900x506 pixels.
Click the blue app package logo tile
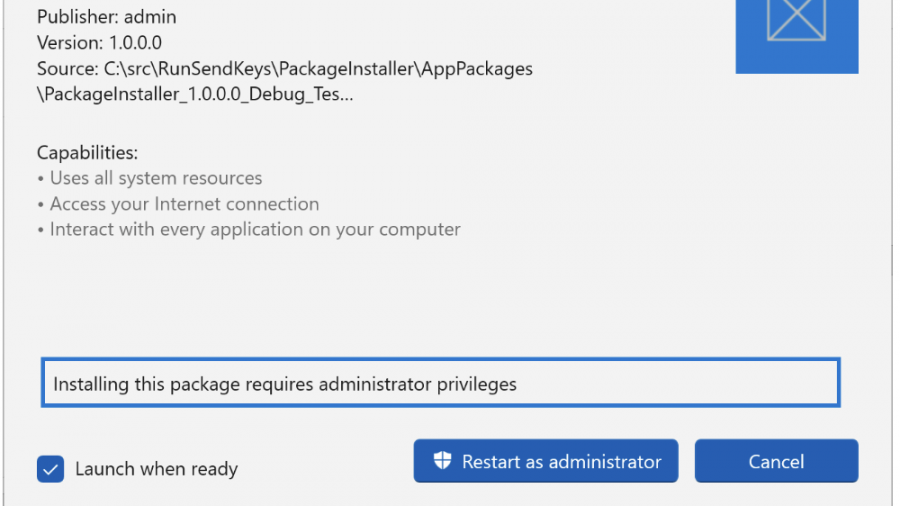click(x=797, y=36)
